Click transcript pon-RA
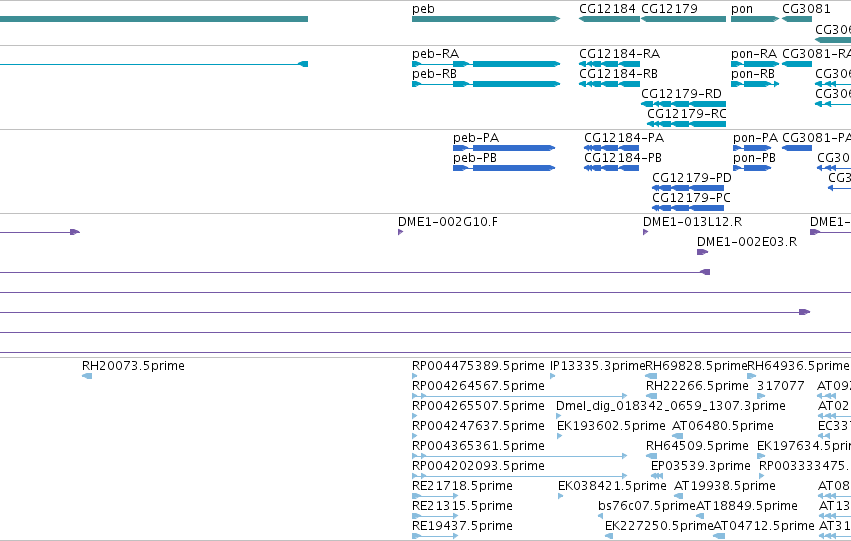Screen dimensions: 851x541 (755, 64)
